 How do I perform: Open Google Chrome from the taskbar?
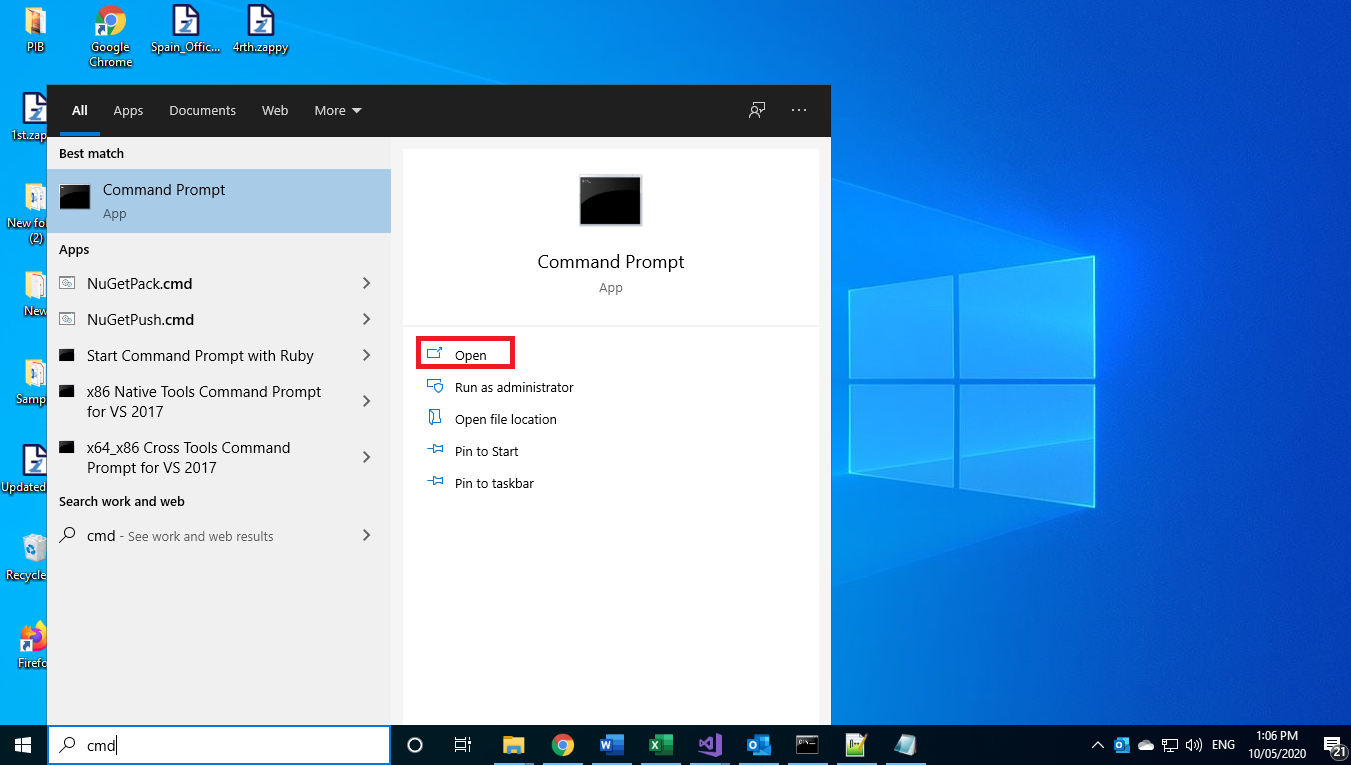click(562, 745)
